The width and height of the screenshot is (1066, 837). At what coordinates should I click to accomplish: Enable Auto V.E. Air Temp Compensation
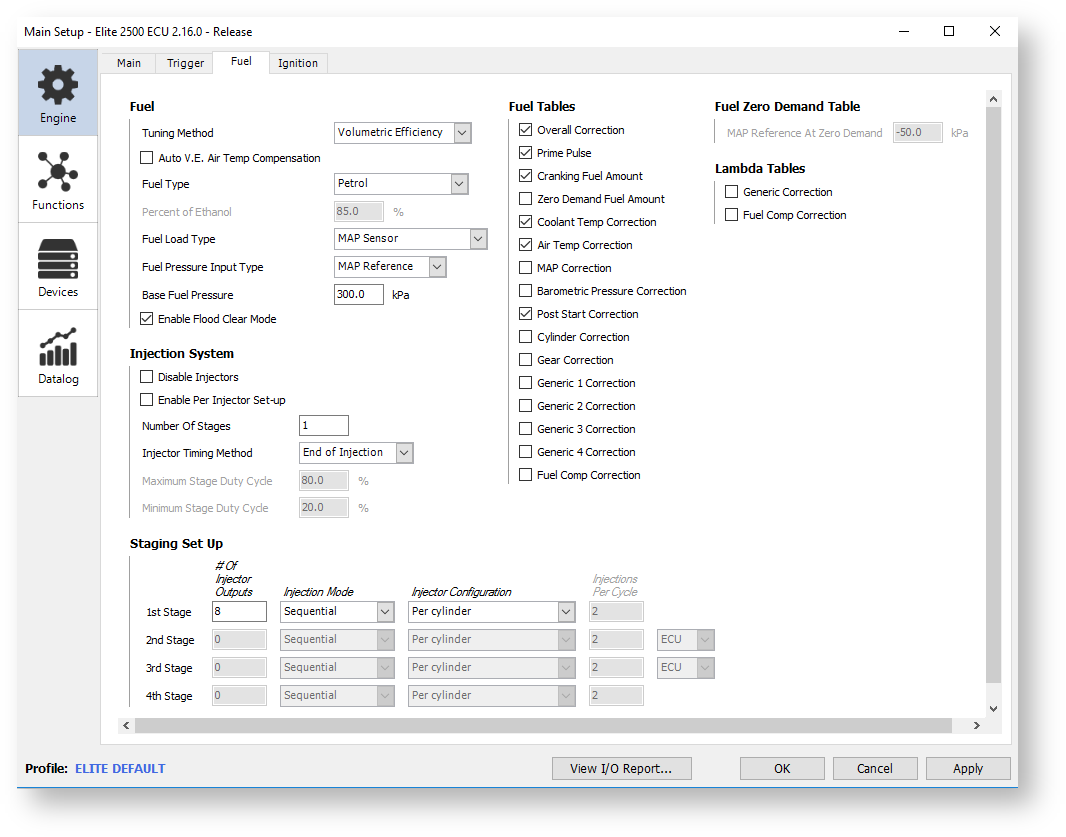[146, 158]
